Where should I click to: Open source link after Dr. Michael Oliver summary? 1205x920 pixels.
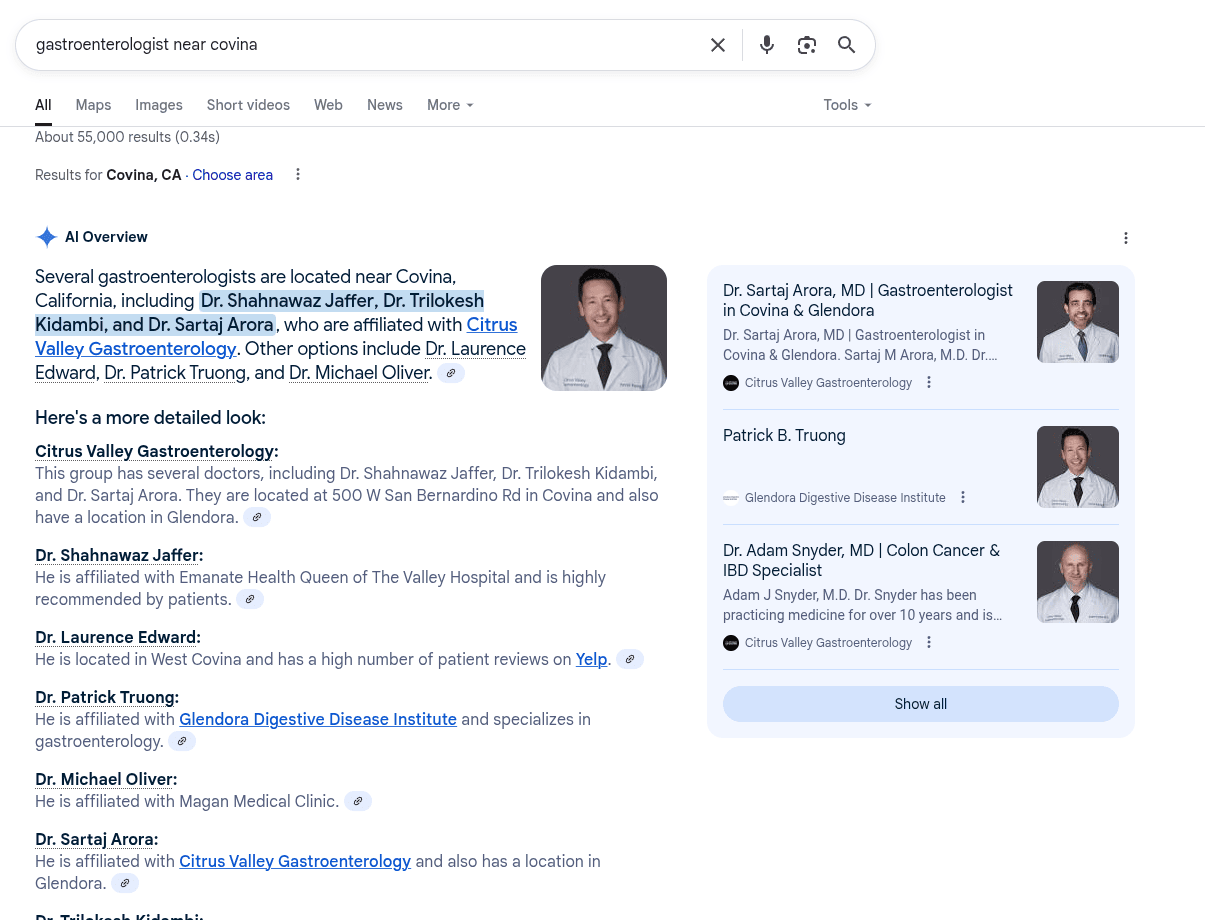point(451,373)
